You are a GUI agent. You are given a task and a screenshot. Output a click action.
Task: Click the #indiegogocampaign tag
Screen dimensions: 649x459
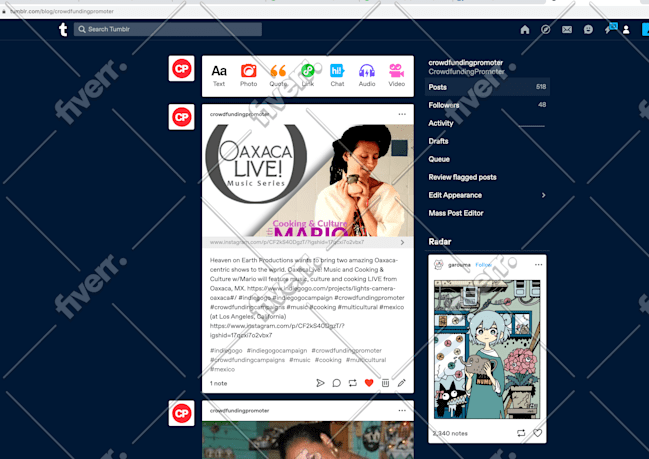click(277, 351)
